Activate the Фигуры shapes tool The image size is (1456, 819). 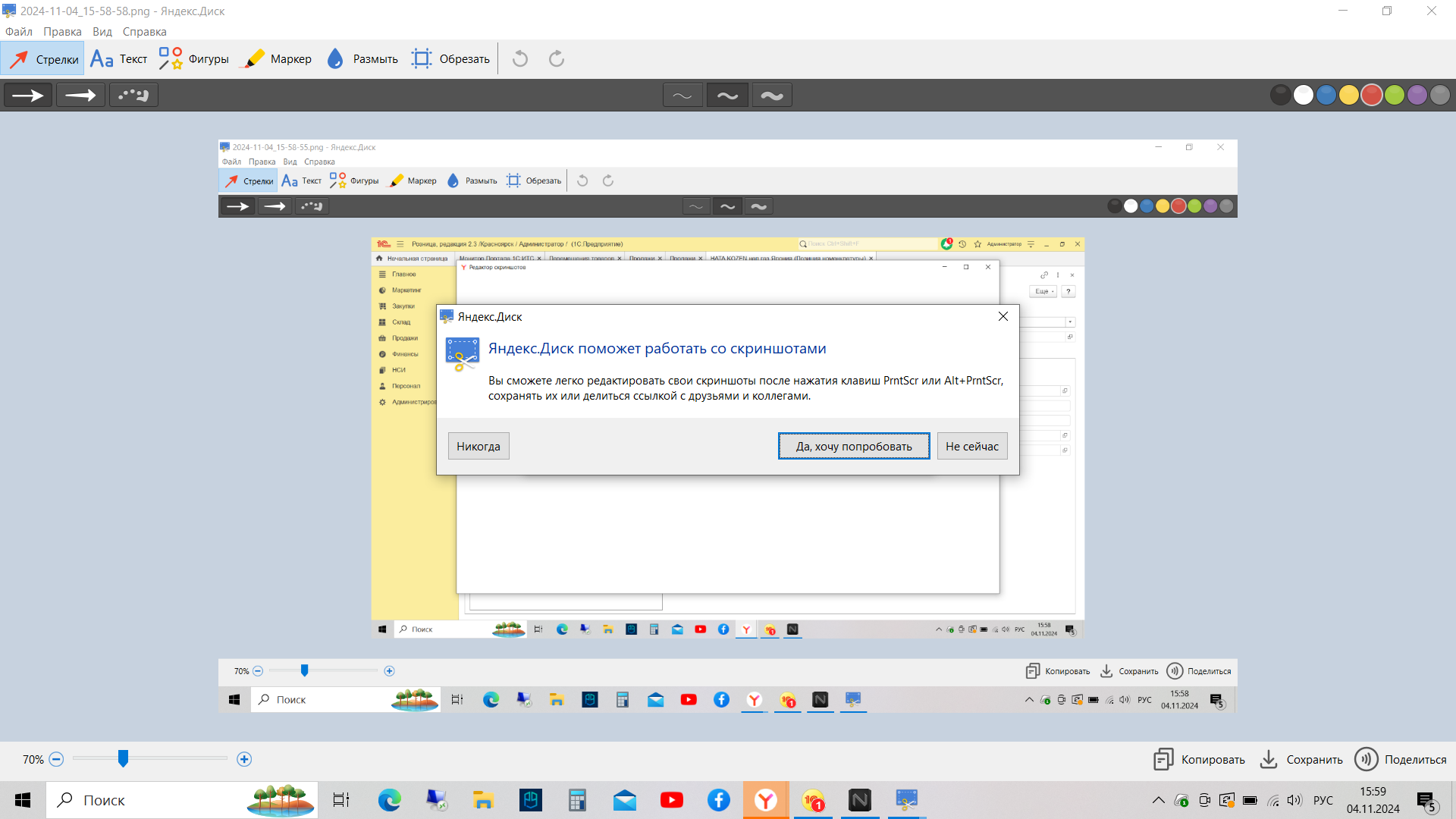193,59
